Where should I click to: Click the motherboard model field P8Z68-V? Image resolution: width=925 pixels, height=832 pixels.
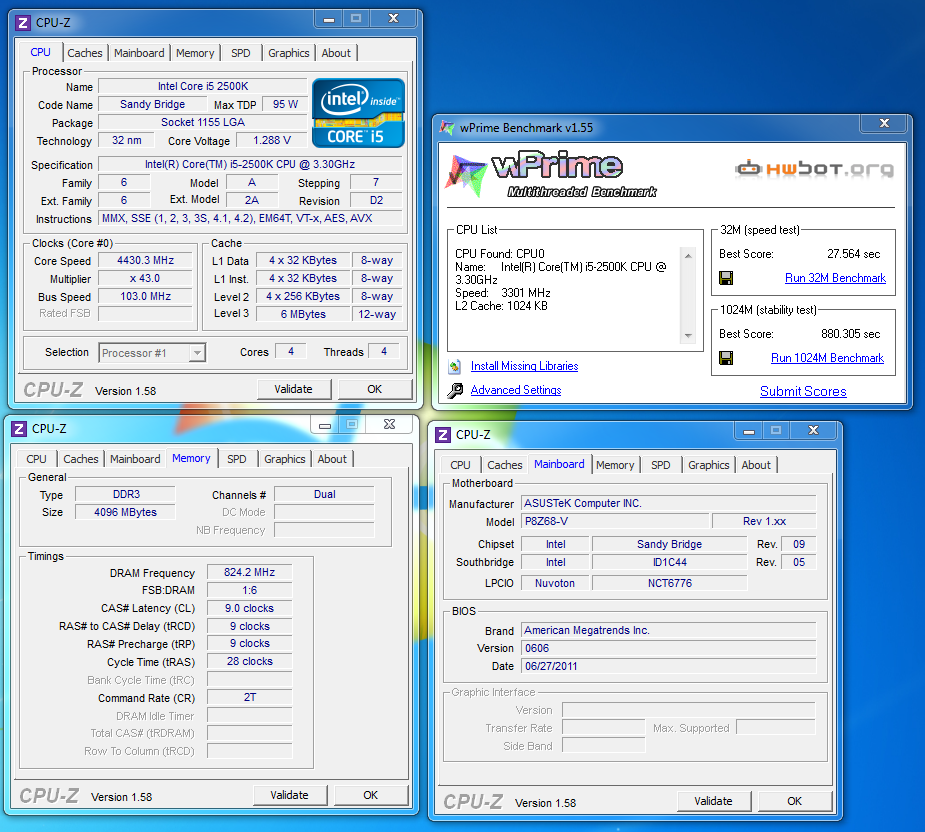[x=615, y=522]
